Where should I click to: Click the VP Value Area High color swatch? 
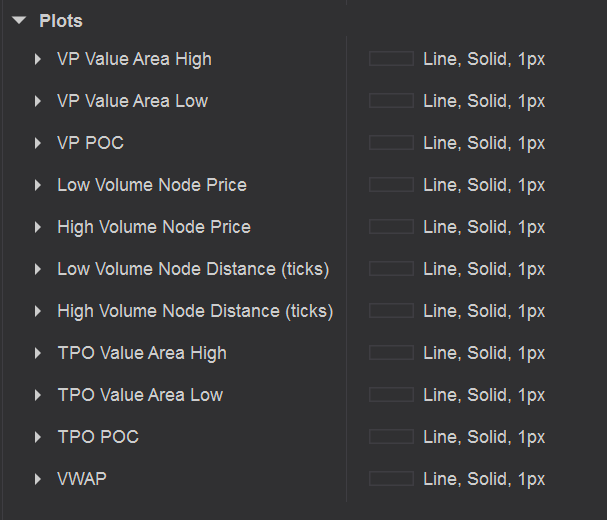391,59
